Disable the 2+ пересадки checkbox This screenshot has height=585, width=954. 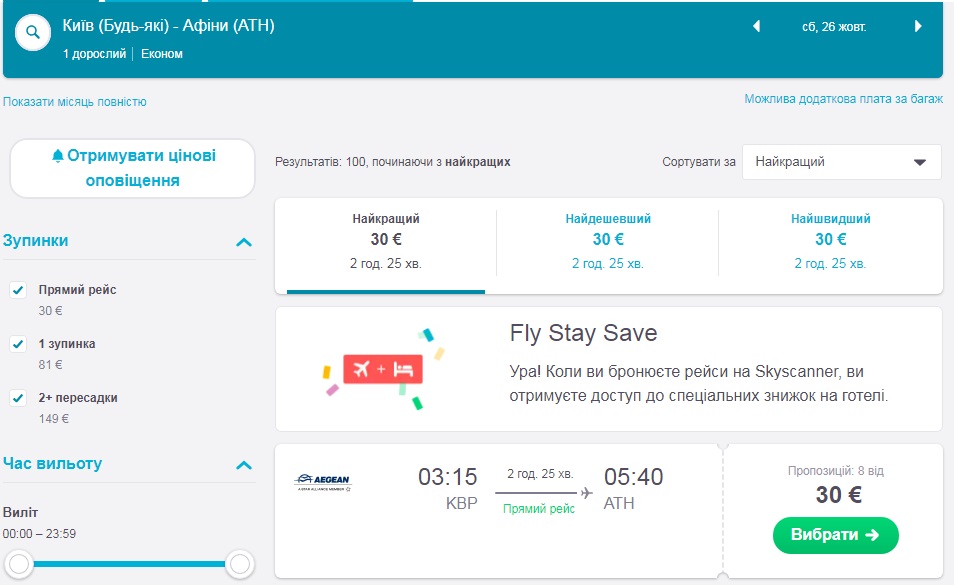pos(18,398)
